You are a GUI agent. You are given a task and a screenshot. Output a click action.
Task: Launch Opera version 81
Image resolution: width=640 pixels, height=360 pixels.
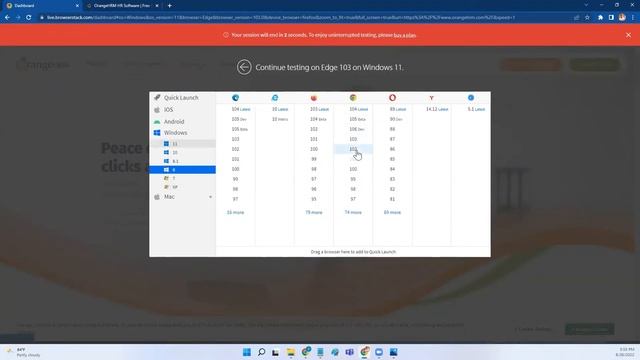coord(392,199)
